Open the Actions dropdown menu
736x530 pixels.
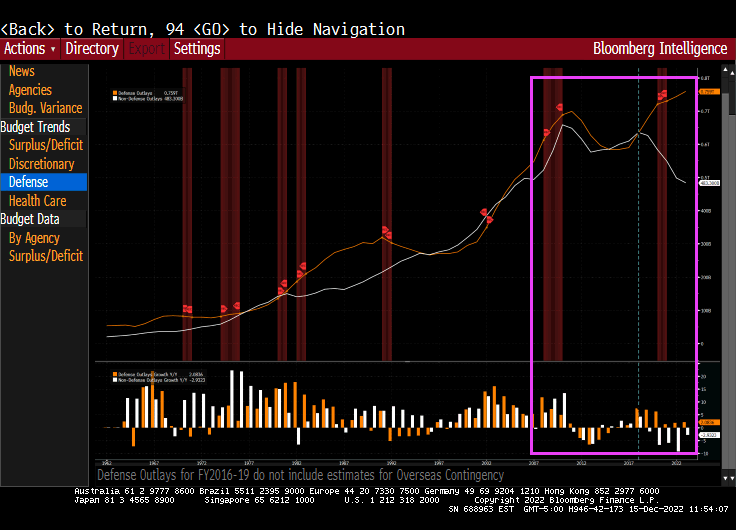click(x=30, y=48)
